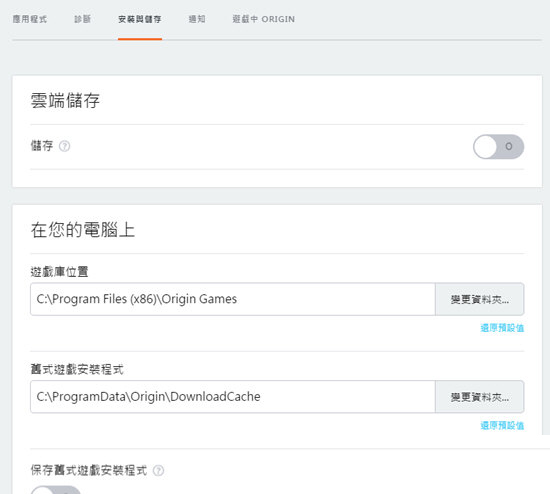Click the 雲端儲存 section heading
The image size is (550, 494).
click(65, 101)
